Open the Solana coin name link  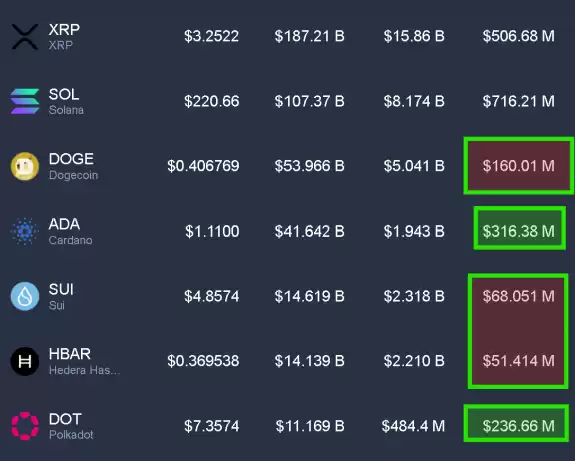pyautogui.click(x=66, y=110)
